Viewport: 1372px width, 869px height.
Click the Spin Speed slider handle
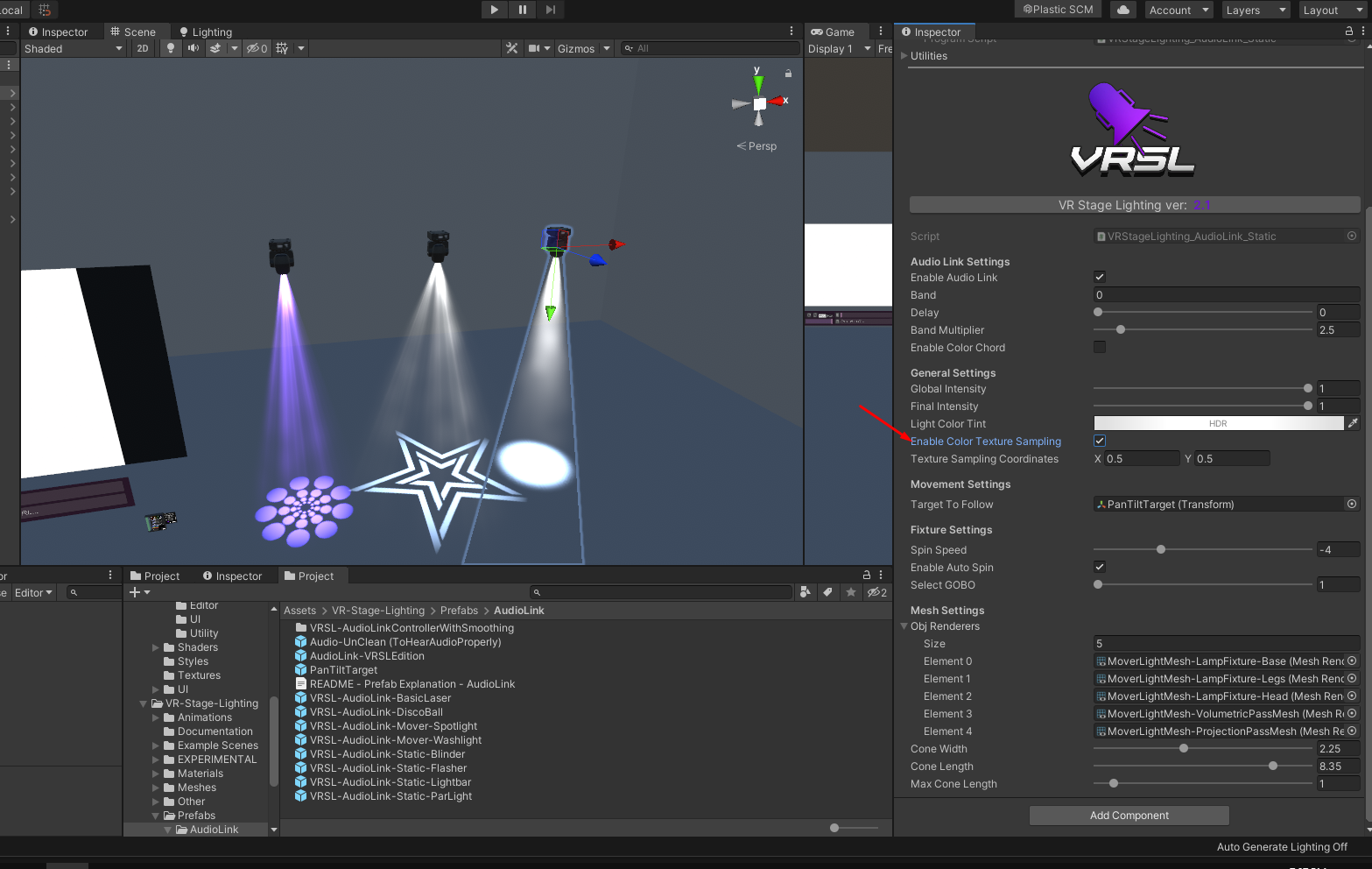1161,549
